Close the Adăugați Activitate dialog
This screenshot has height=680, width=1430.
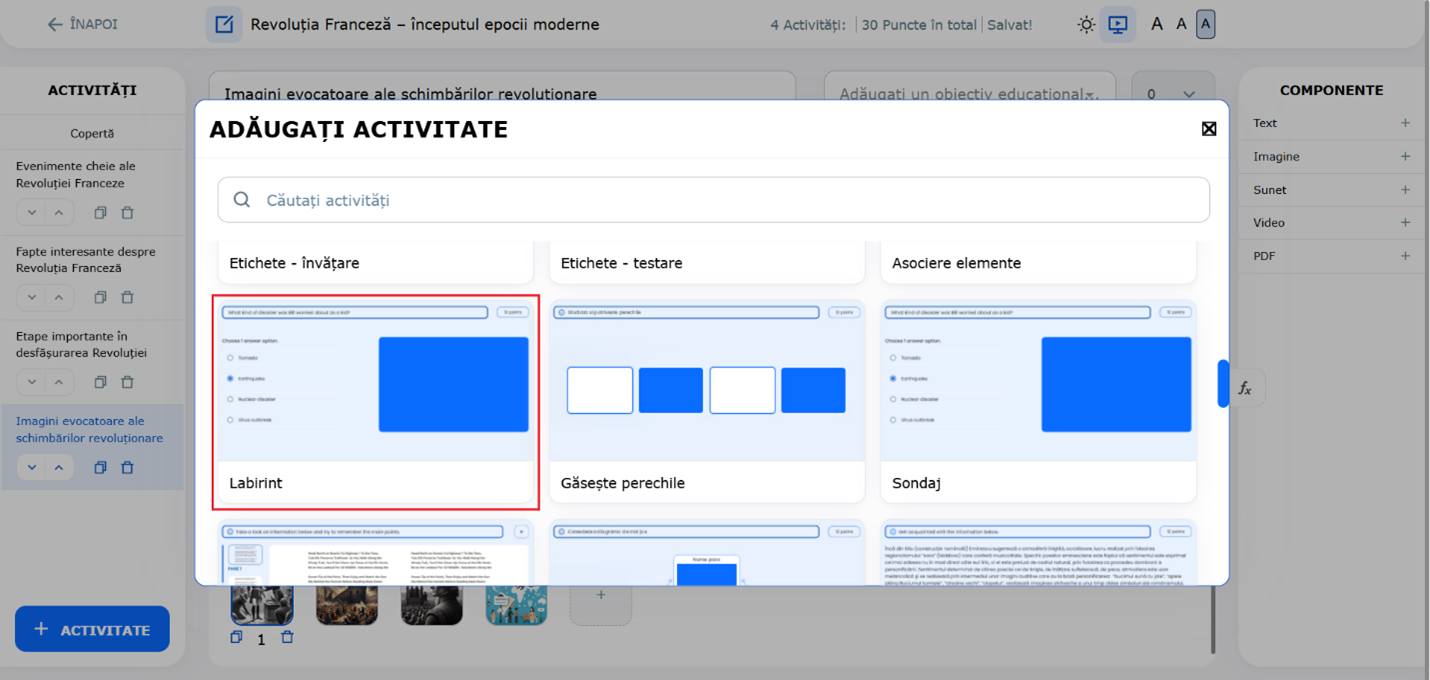(1208, 129)
